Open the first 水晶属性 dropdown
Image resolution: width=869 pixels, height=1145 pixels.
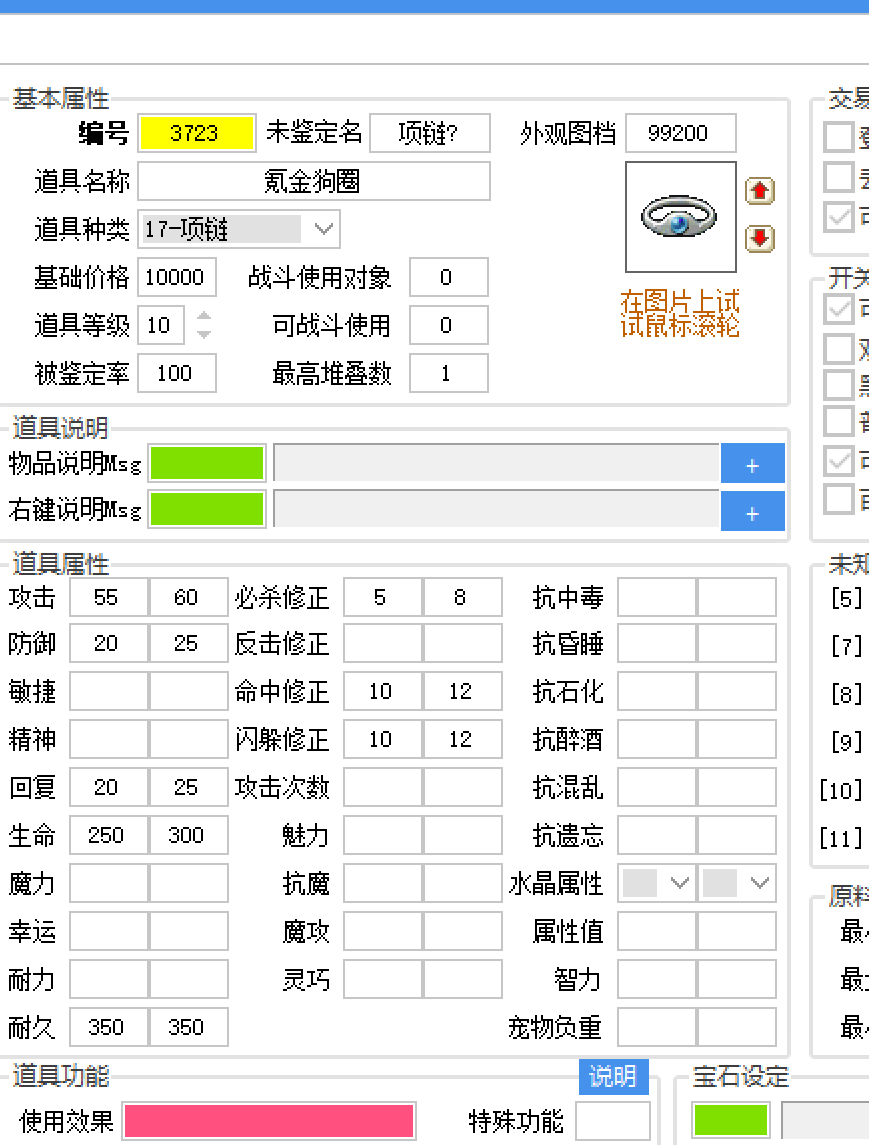(x=657, y=883)
